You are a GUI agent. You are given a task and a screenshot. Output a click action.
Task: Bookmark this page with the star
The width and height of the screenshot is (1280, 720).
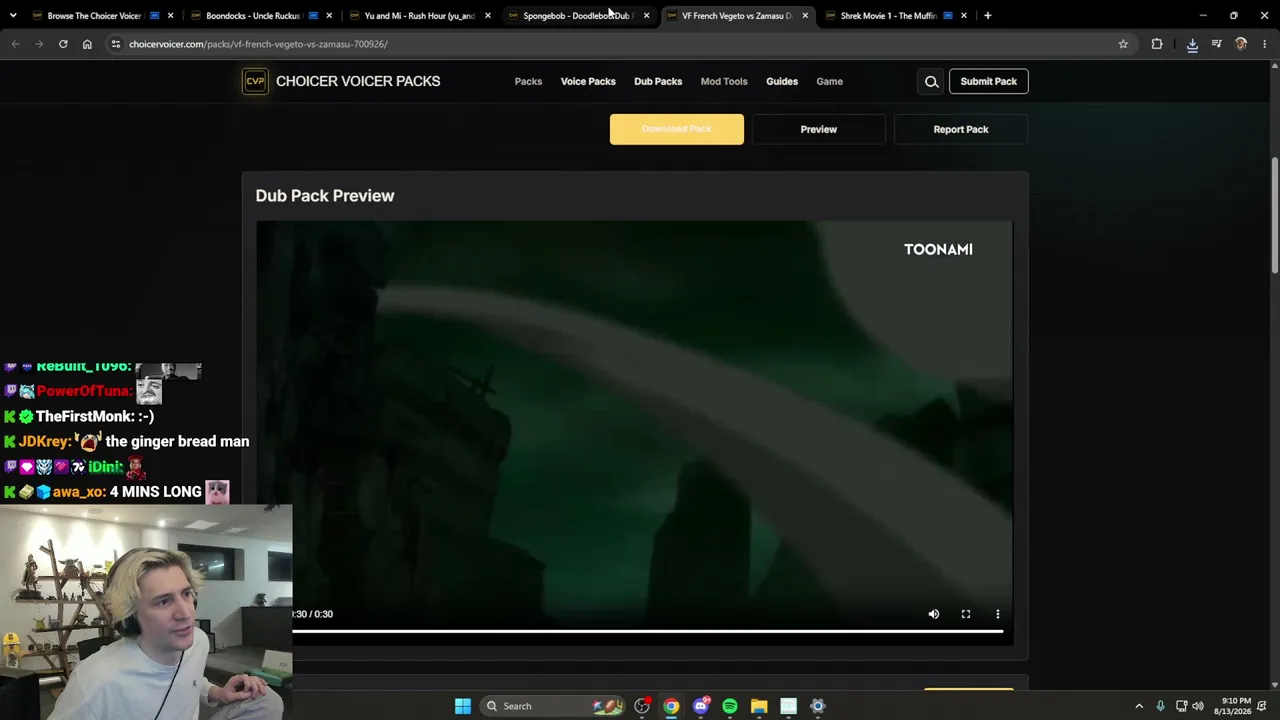[x=1123, y=44]
